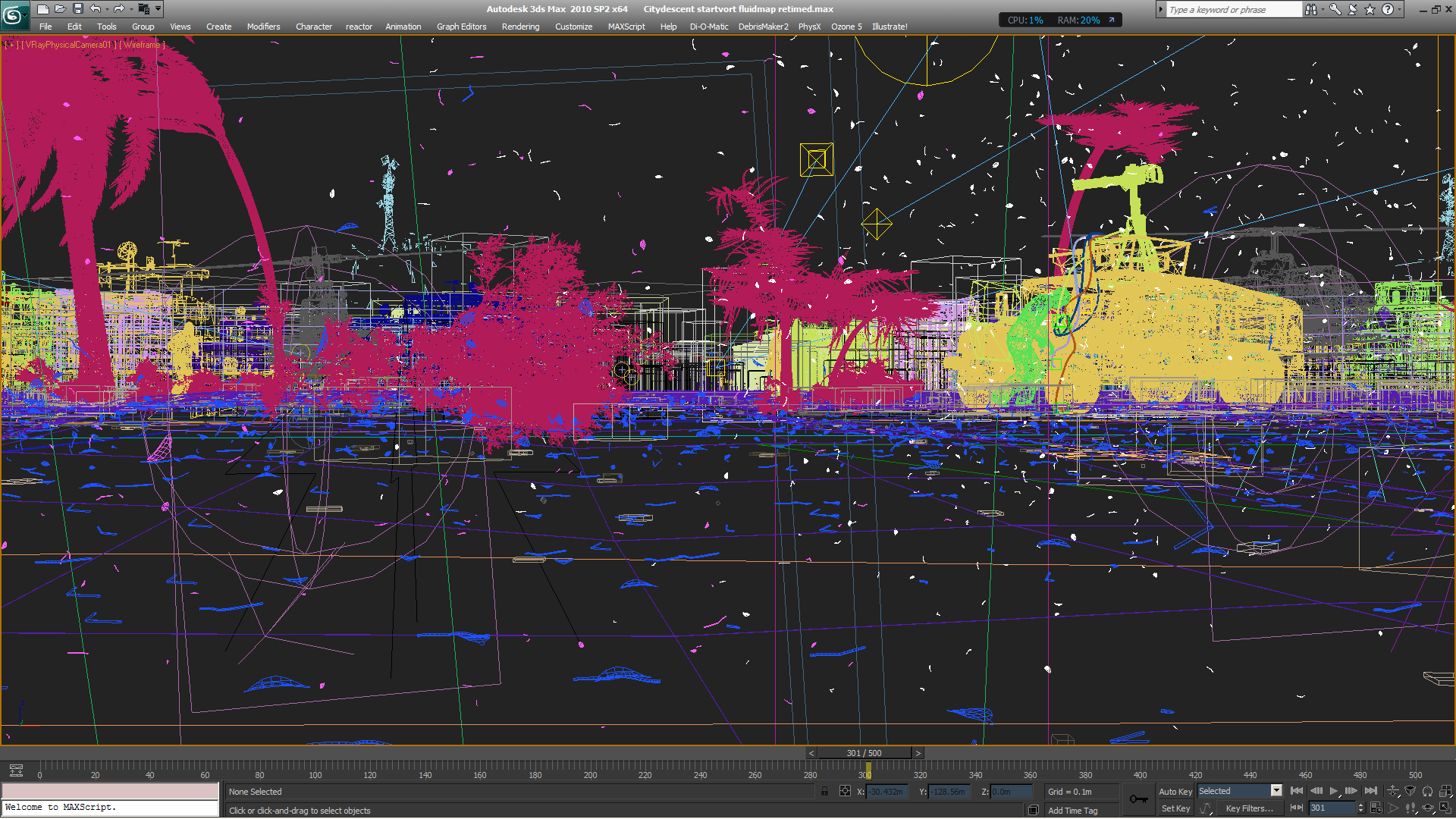Screen dimensions: 1456x819
Task: Click the Play Animation button
Action: coord(1334,791)
